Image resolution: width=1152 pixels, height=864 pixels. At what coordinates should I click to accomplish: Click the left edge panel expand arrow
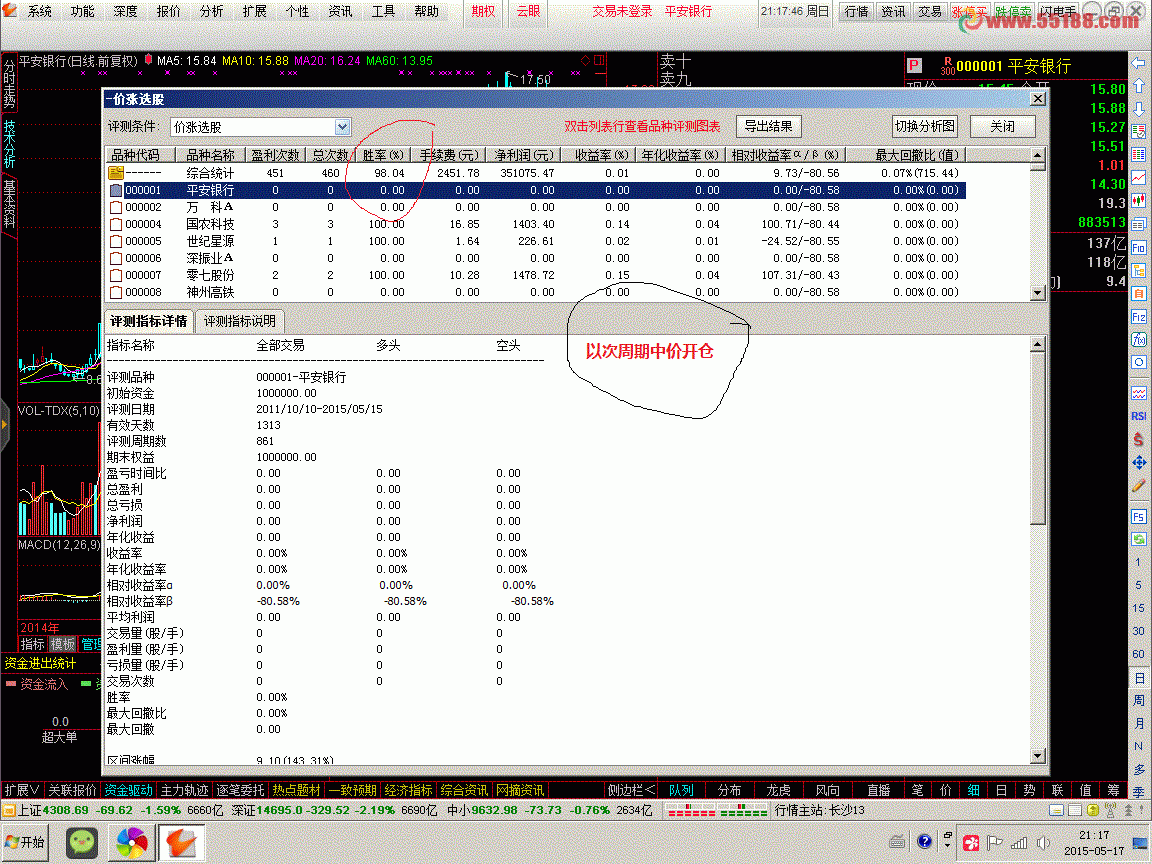click(4, 425)
